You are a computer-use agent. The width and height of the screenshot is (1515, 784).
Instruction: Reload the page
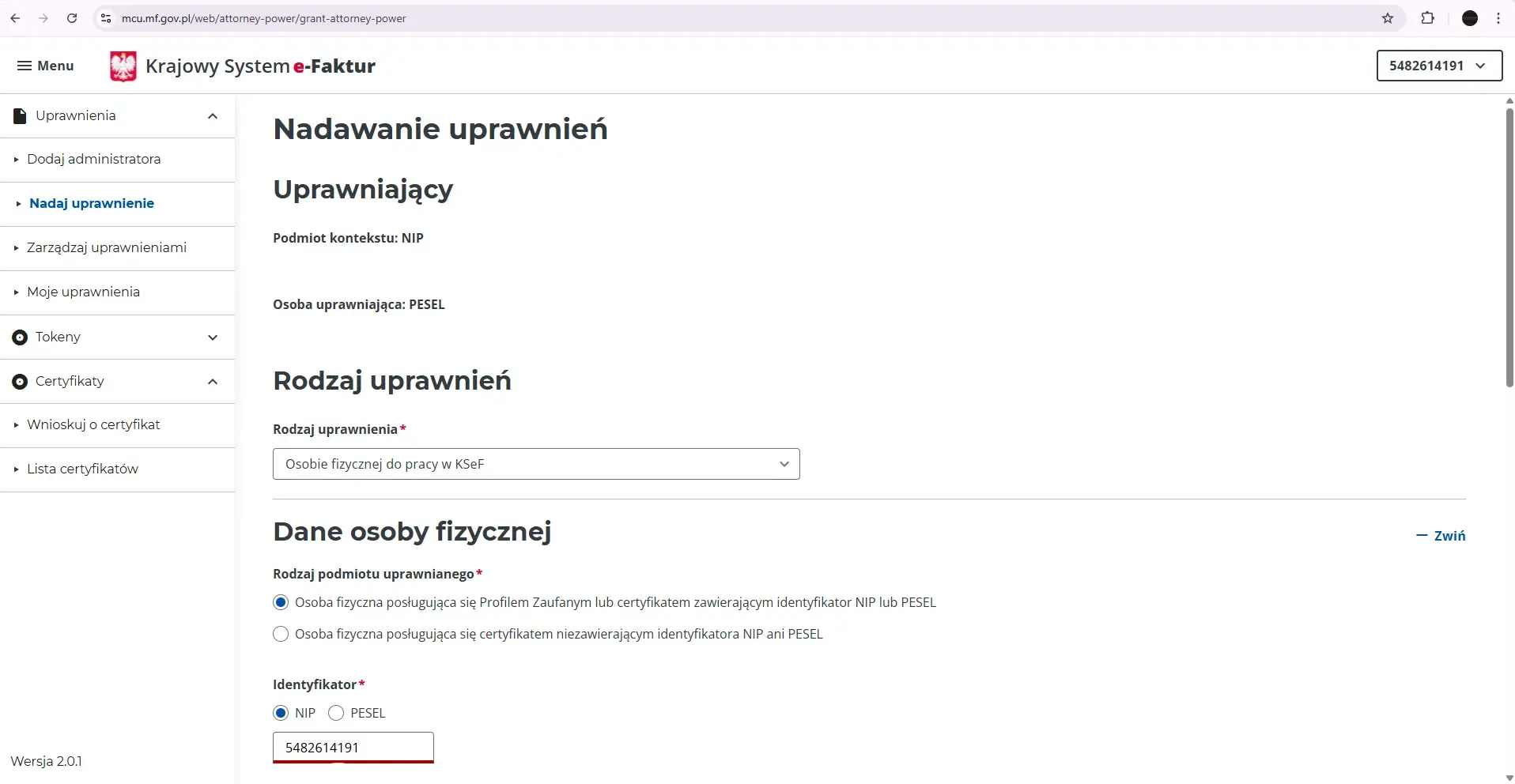[72, 18]
